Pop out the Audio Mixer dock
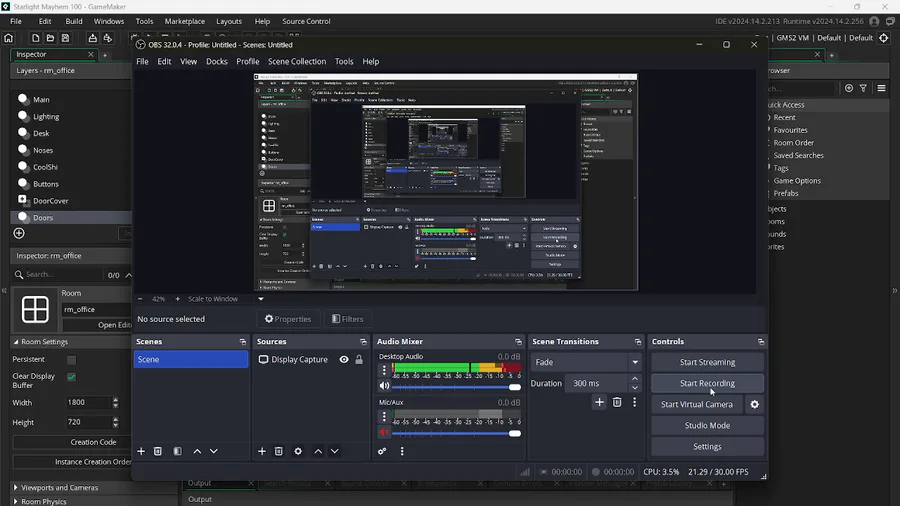 click(518, 341)
